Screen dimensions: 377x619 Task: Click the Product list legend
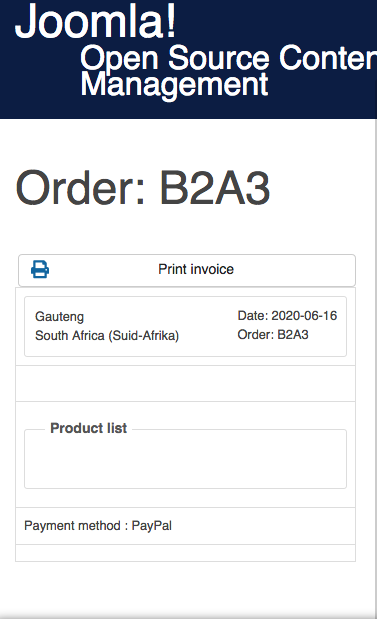tap(88, 428)
